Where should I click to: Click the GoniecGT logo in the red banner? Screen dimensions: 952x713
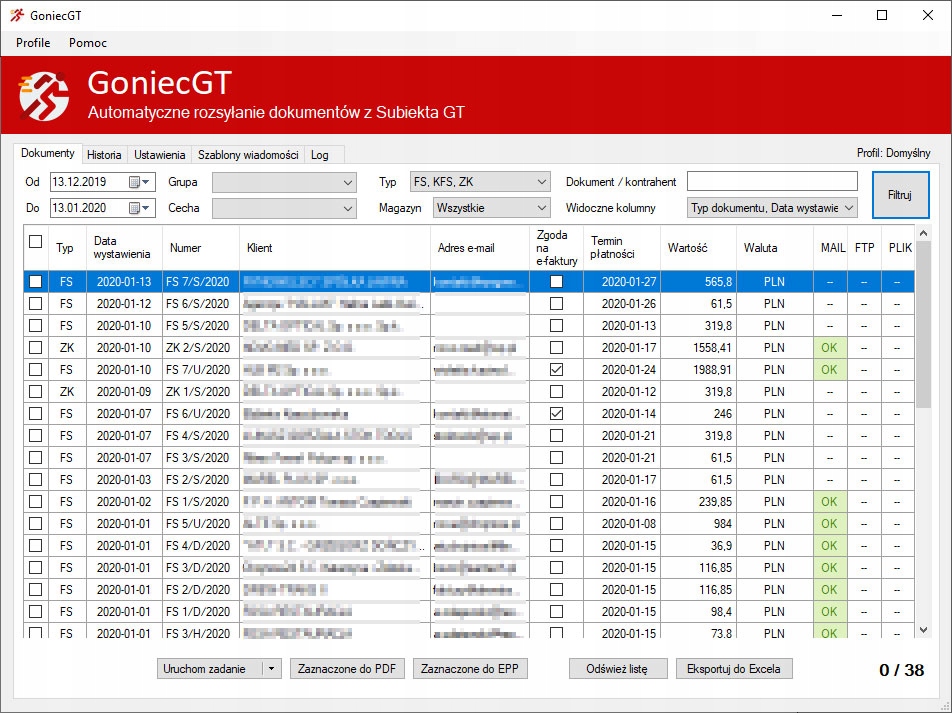(45, 95)
